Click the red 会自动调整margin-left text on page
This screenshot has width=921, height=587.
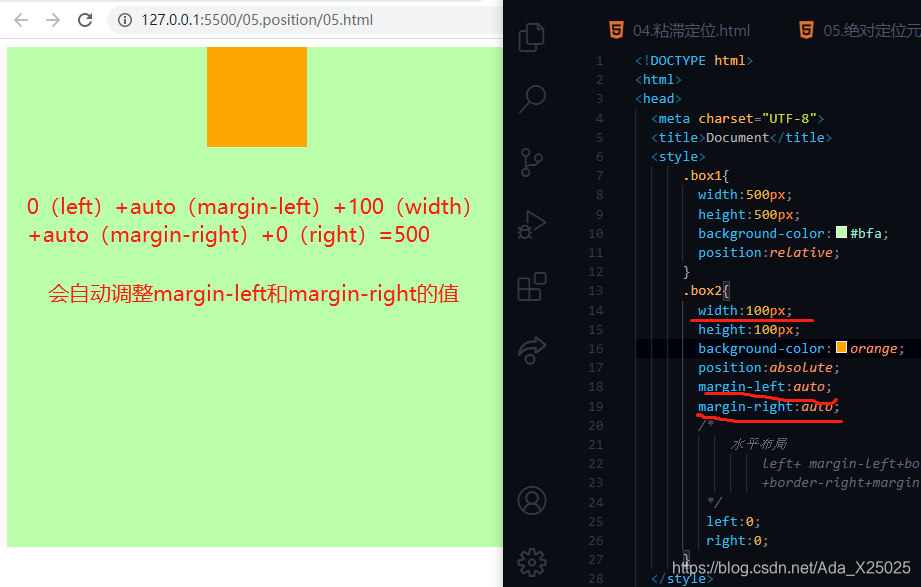[x=253, y=293]
